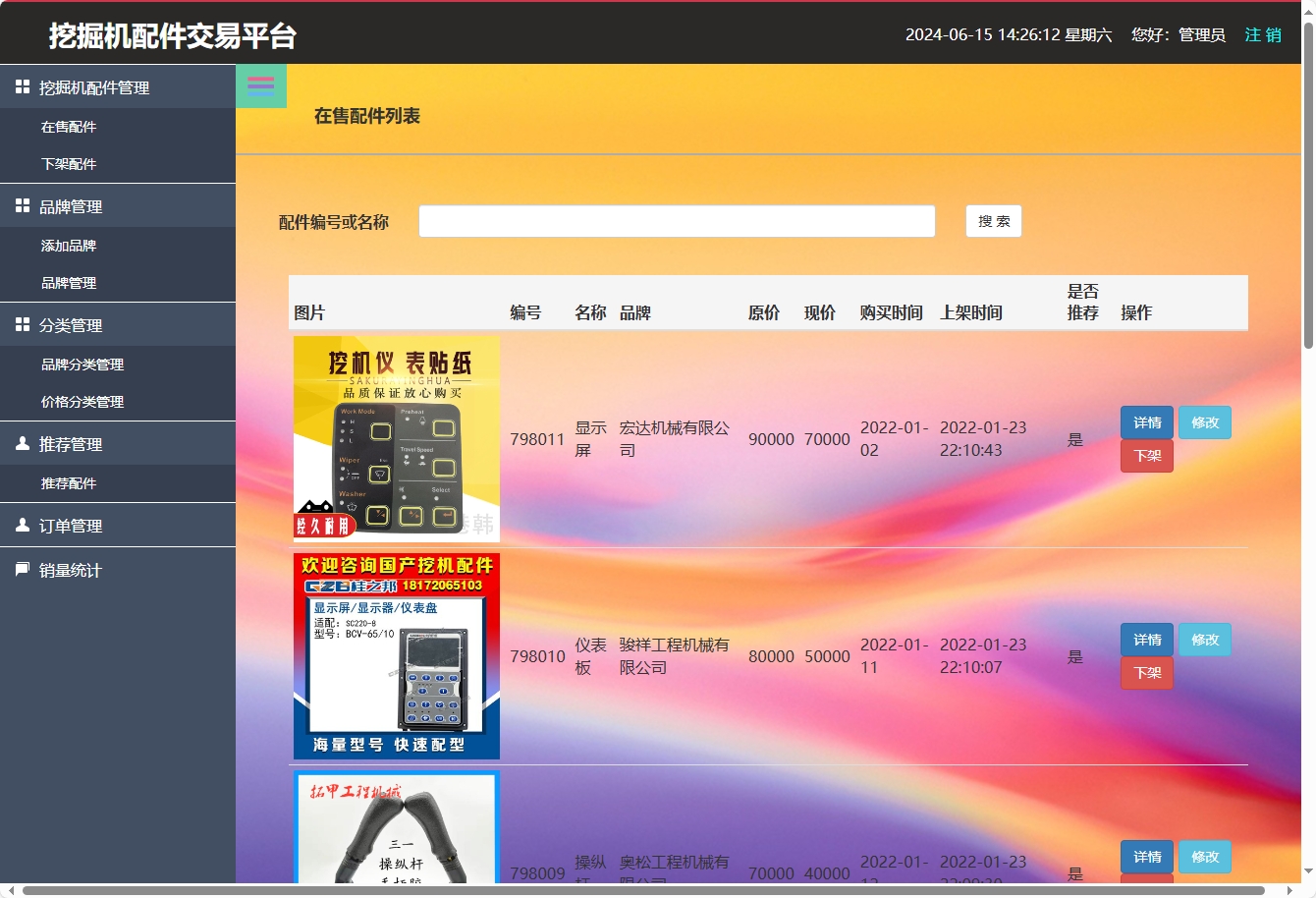The width and height of the screenshot is (1316, 898).
Task: Click 下架 to remove part 798011
Action: coord(1146,456)
